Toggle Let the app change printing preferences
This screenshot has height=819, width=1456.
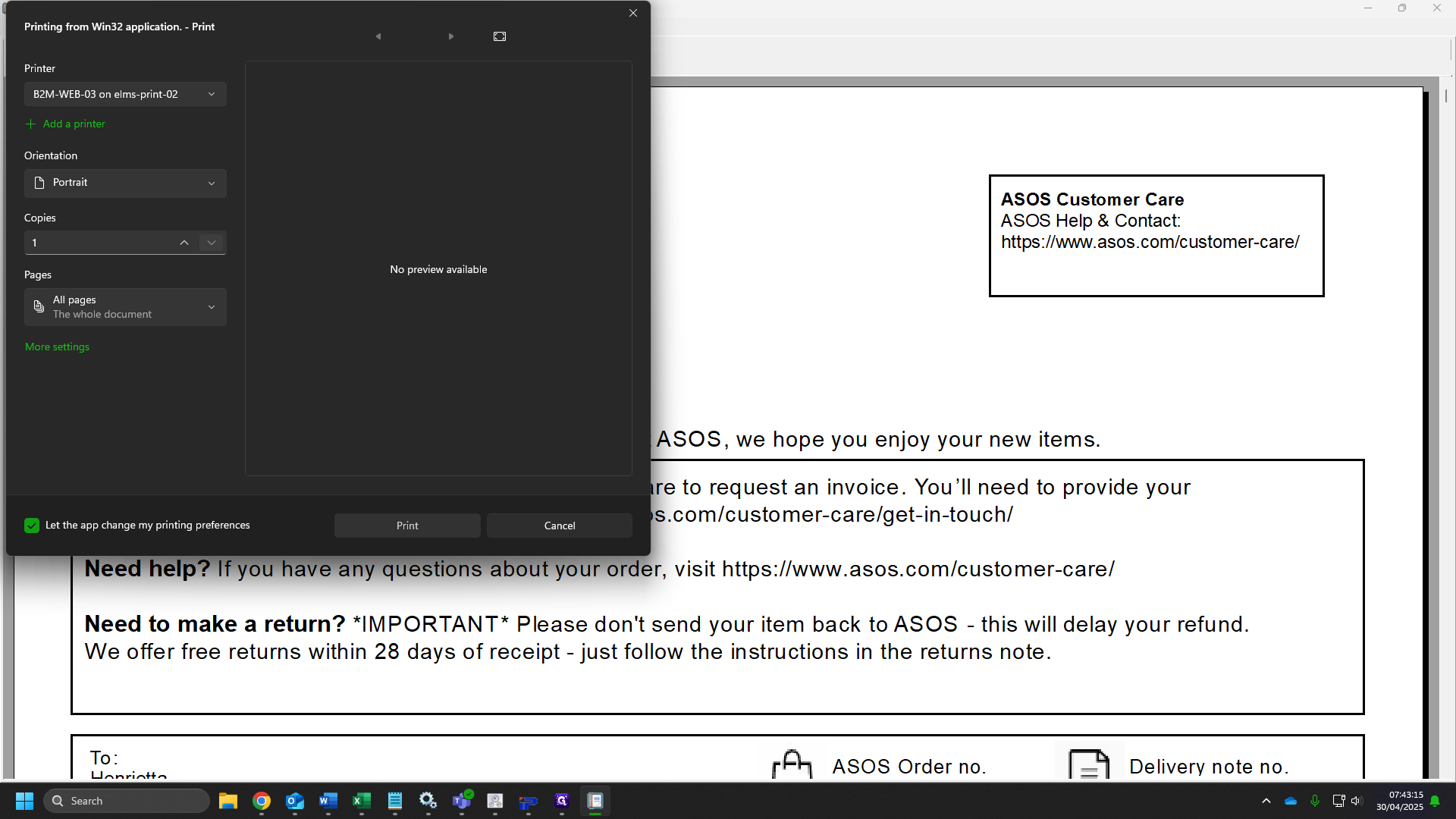(32, 526)
